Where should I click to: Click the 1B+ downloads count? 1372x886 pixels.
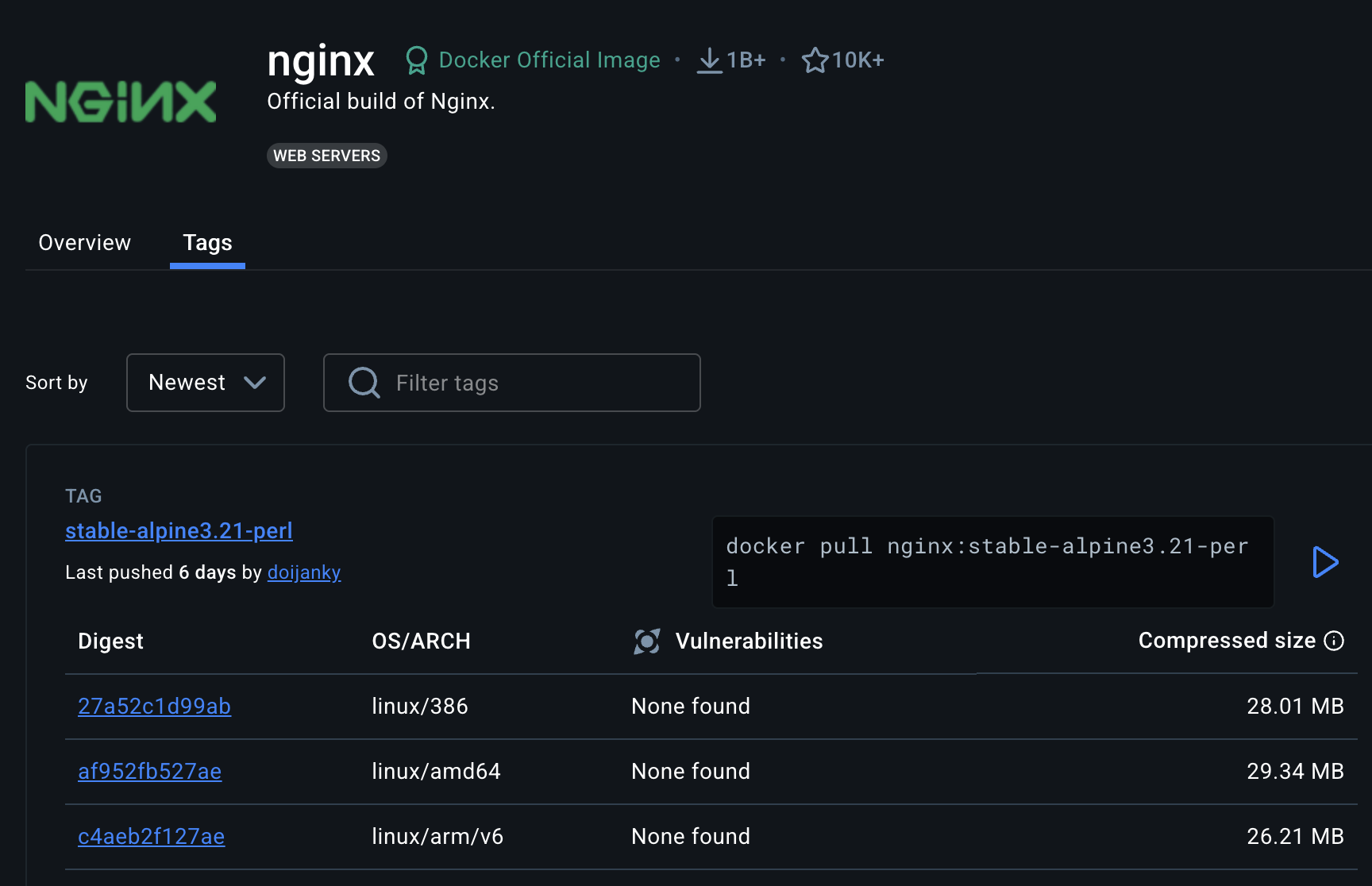(746, 60)
